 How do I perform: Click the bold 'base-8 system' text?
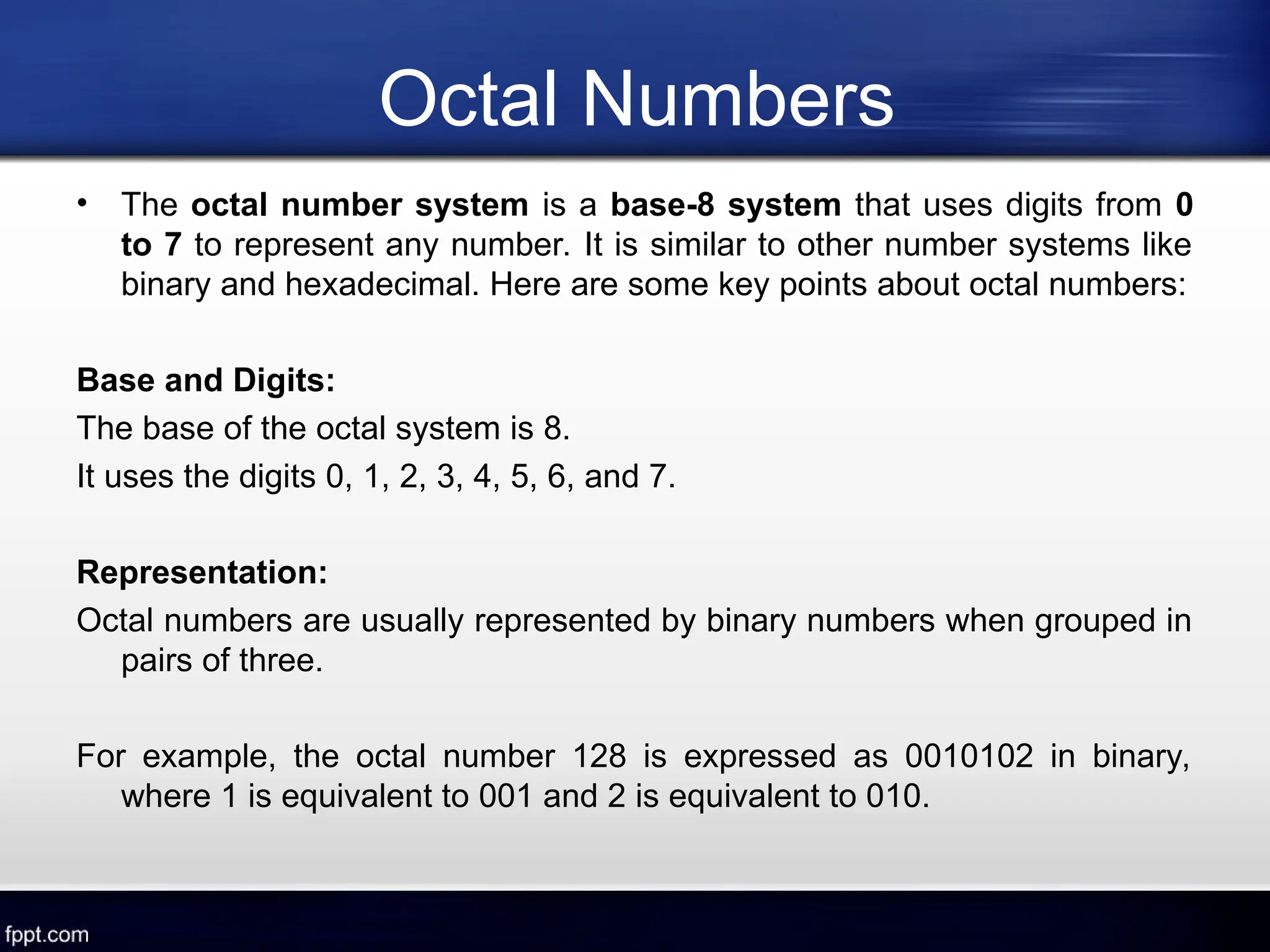[726, 205]
